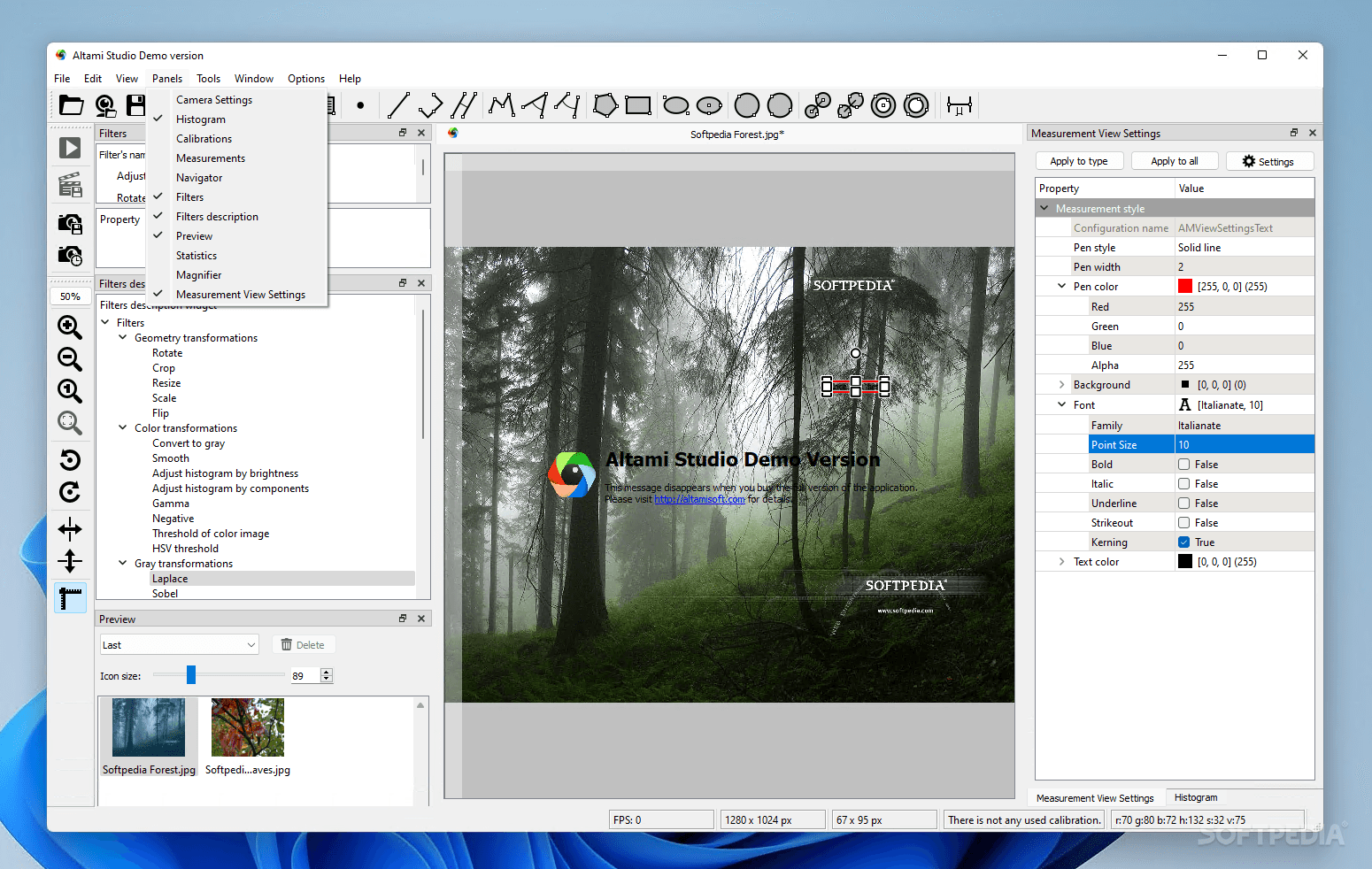Enable the Italic font checkbox
Image resolution: width=1372 pixels, height=869 pixels.
(1183, 484)
